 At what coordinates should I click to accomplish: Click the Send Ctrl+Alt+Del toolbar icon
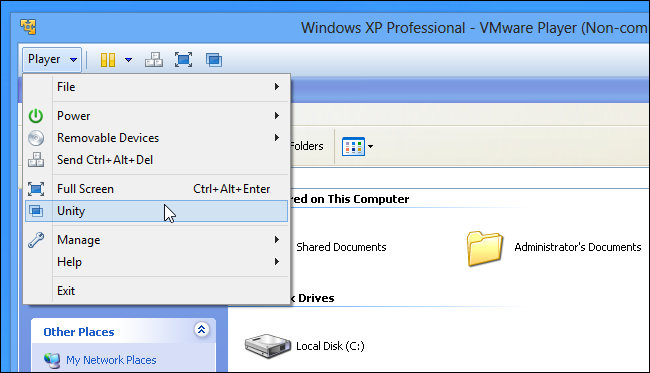click(154, 60)
